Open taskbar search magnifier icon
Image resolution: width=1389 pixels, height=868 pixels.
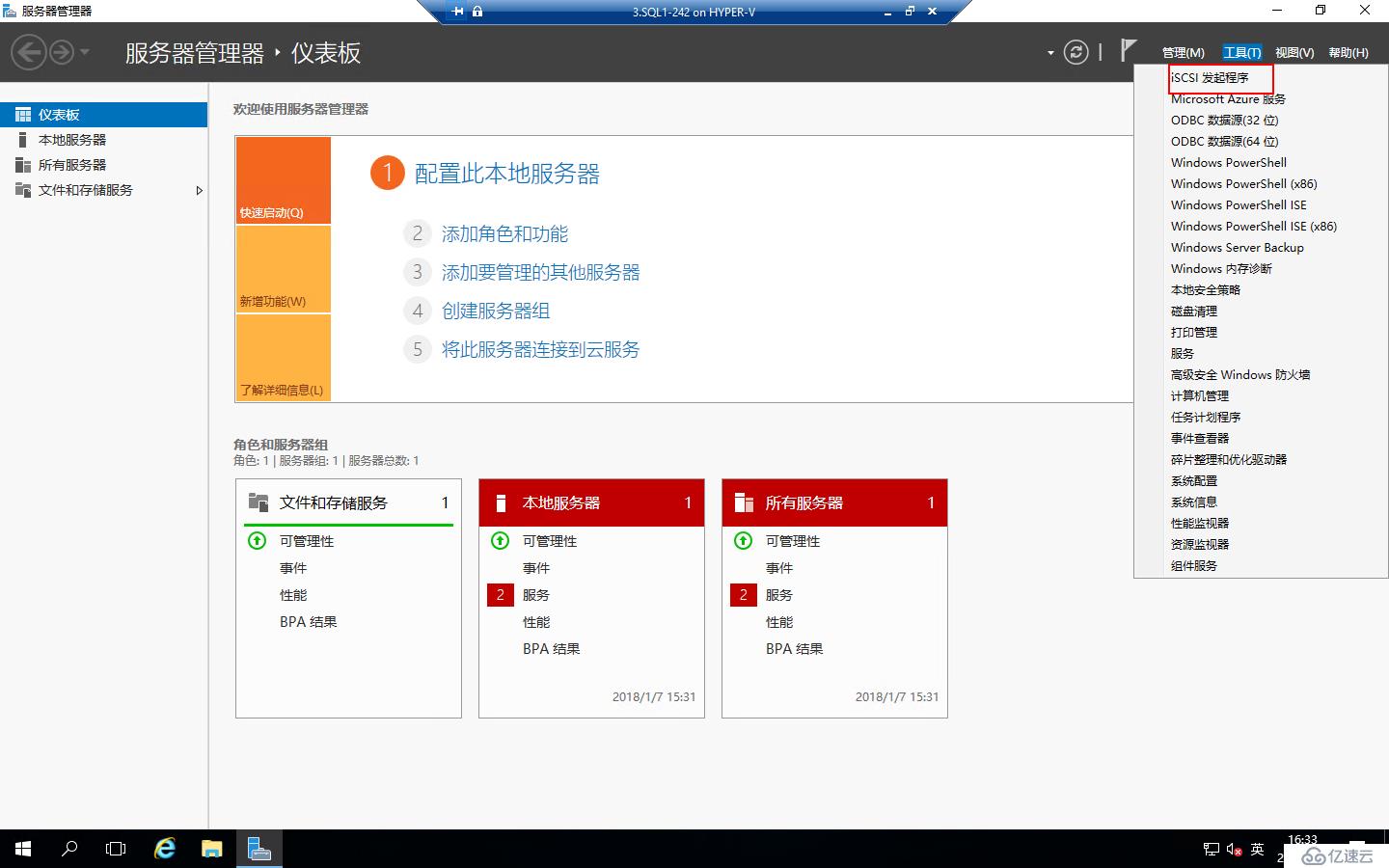tap(69, 849)
